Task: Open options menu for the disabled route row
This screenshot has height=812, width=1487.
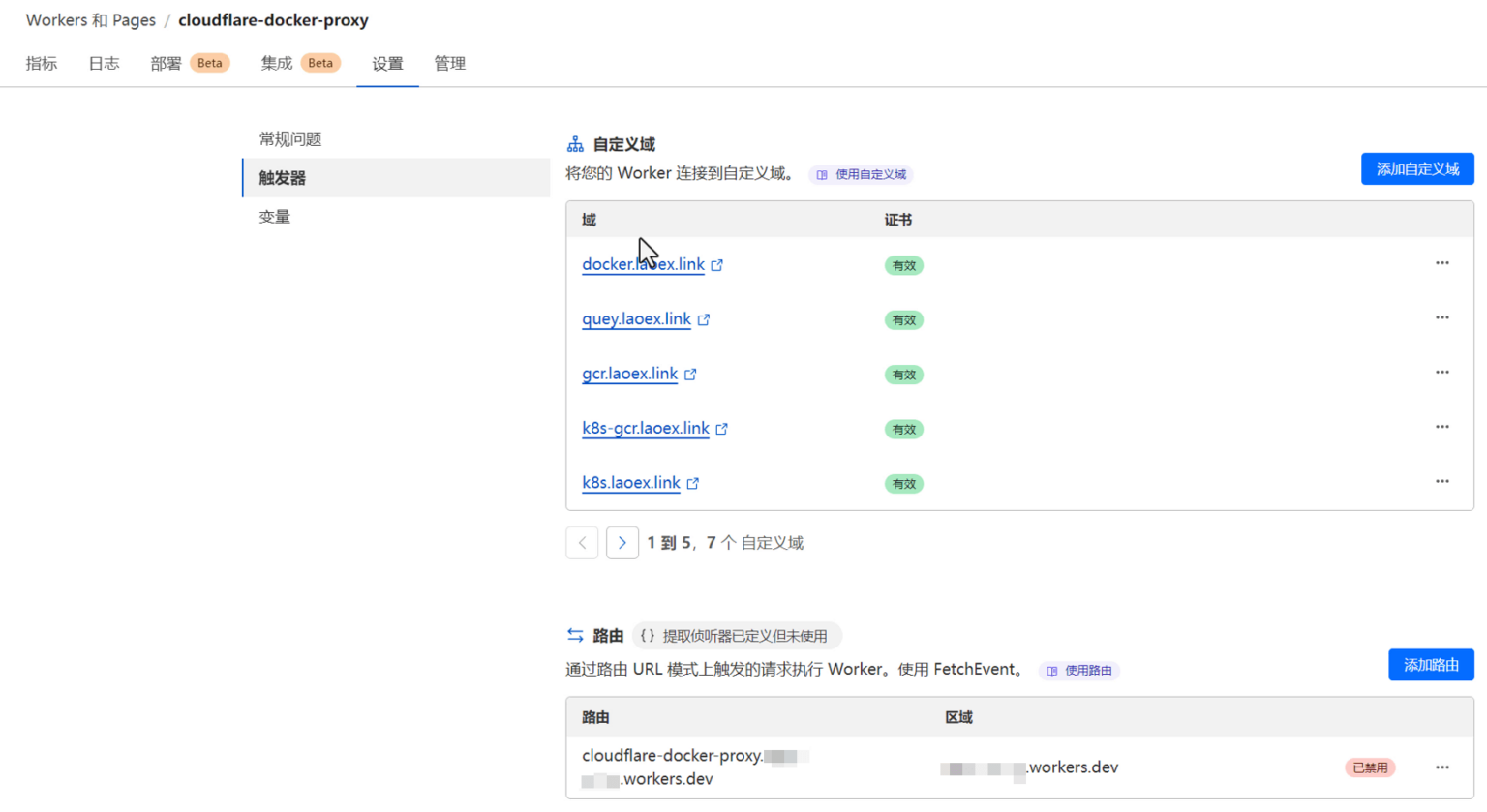Action: pyautogui.click(x=1441, y=767)
